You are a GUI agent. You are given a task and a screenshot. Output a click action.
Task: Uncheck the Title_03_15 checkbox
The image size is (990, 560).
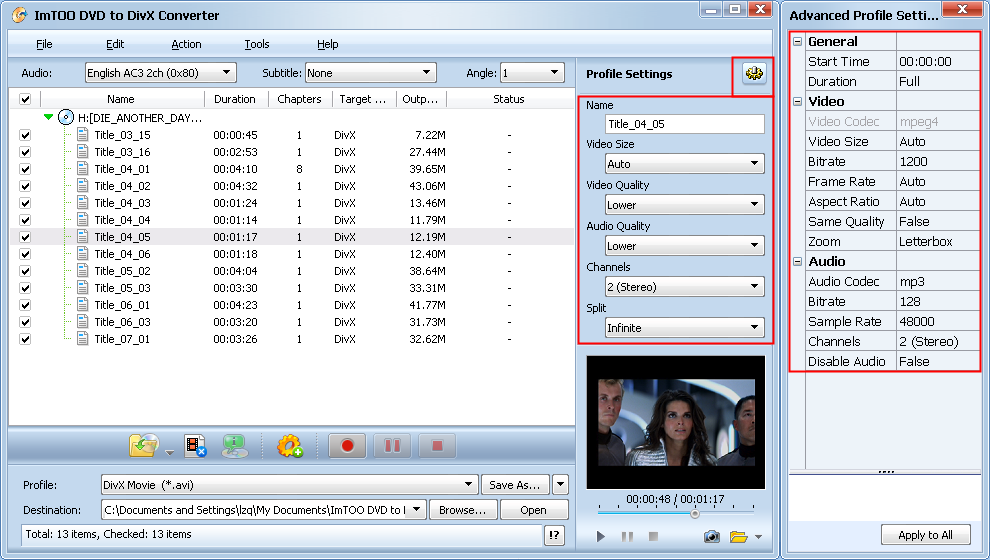(25, 135)
